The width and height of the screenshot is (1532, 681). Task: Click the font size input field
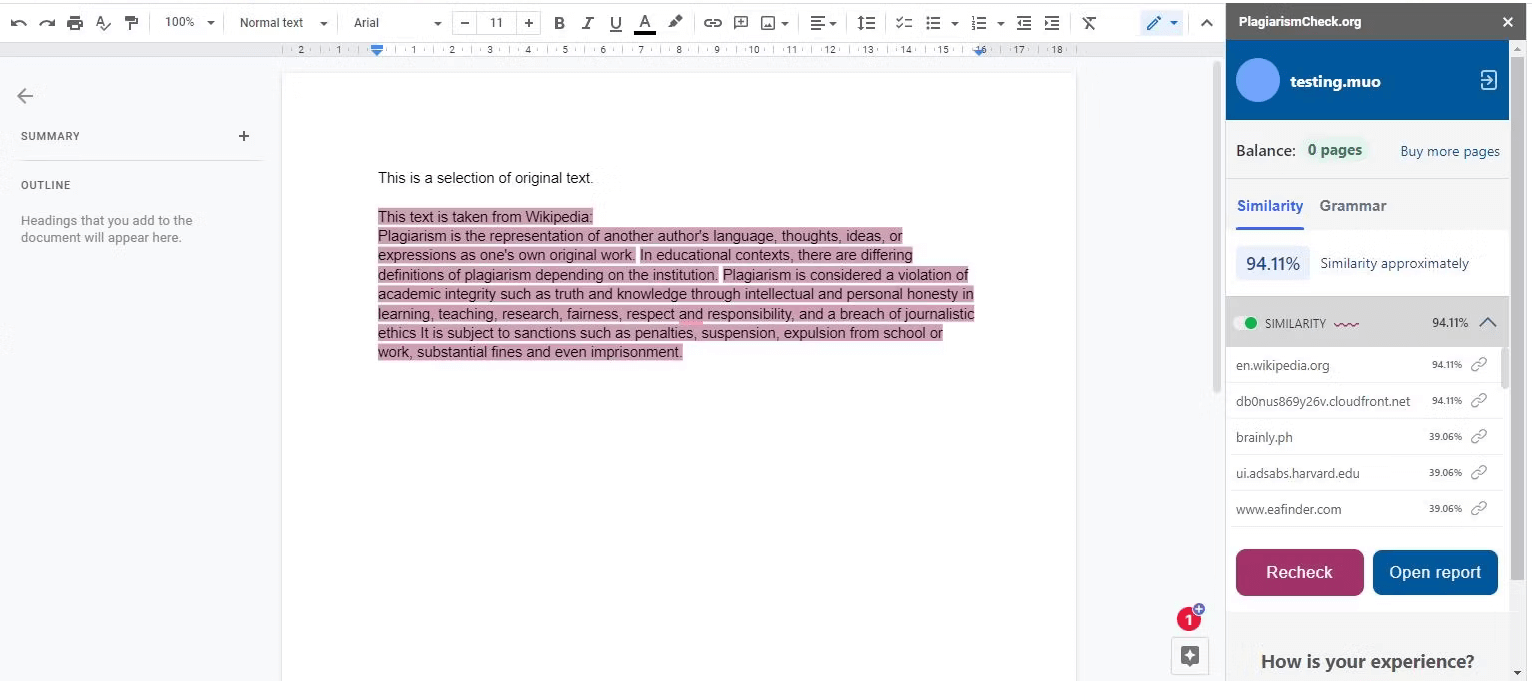tap(496, 23)
